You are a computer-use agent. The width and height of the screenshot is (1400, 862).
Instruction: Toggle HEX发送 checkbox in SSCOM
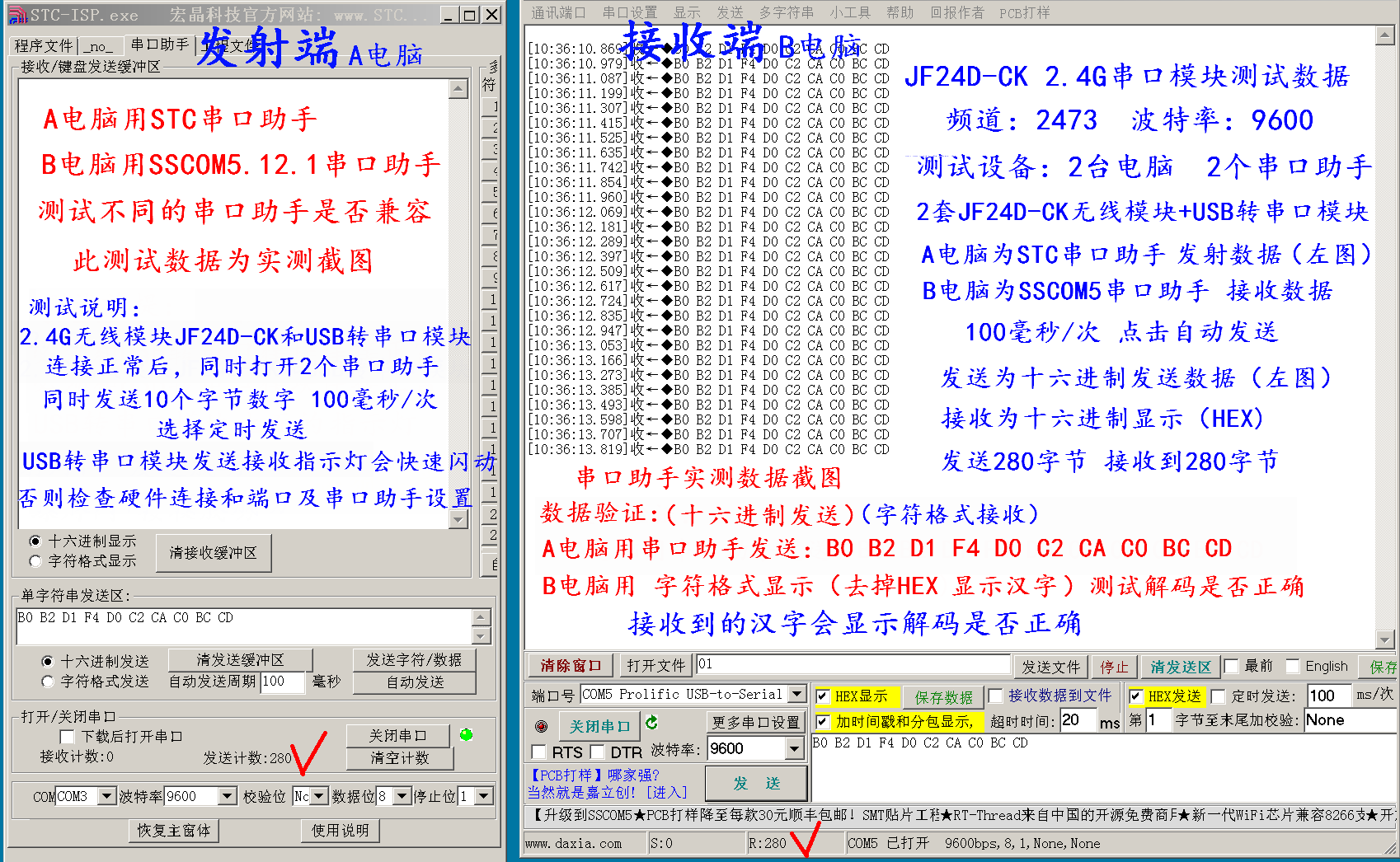[1135, 696]
